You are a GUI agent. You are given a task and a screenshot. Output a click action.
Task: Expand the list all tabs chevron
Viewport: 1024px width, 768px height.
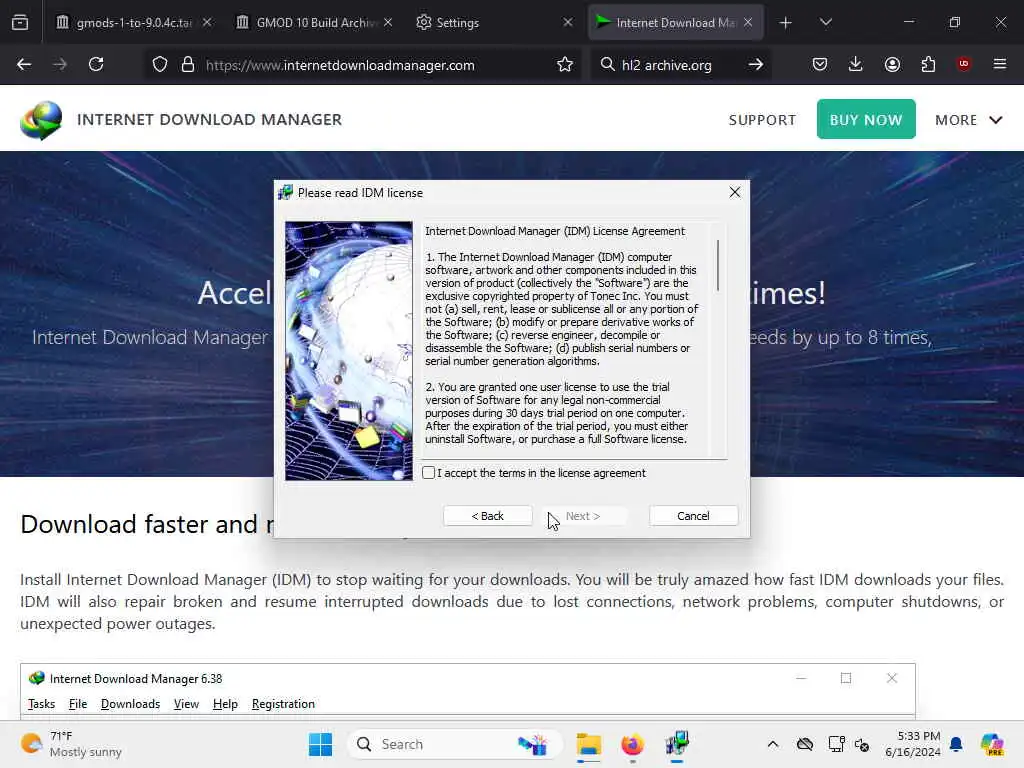(x=825, y=22)
